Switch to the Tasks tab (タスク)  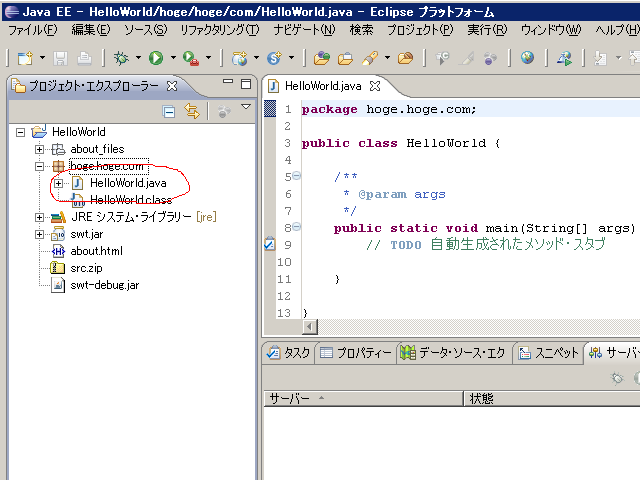pyautogui.click(x=289, y=352)
